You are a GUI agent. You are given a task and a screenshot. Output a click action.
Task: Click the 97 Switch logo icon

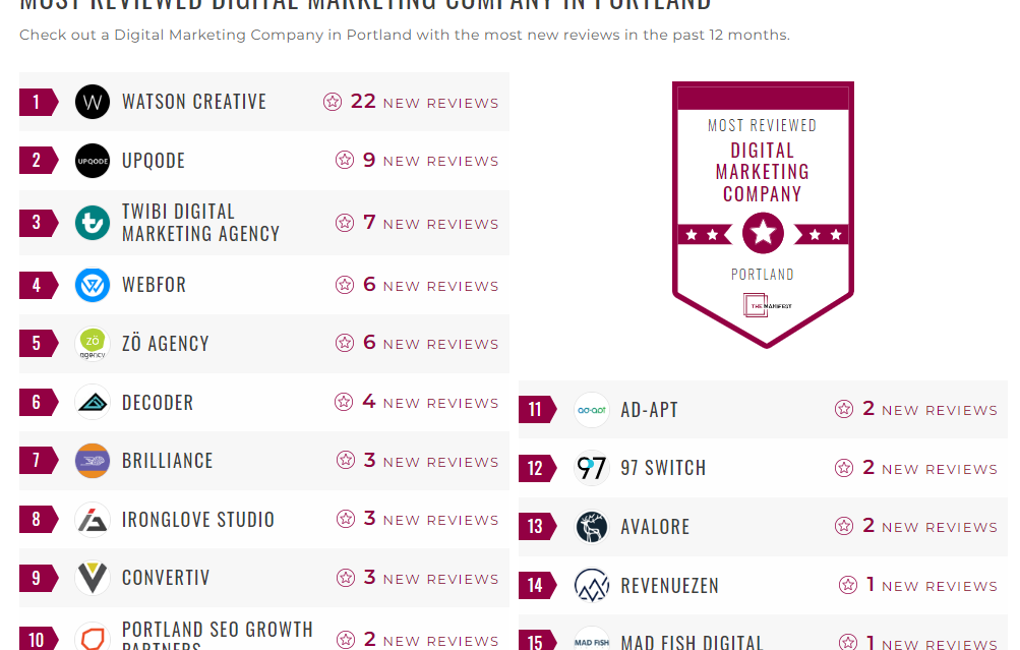pyautogui.click(x=591, y=468)
